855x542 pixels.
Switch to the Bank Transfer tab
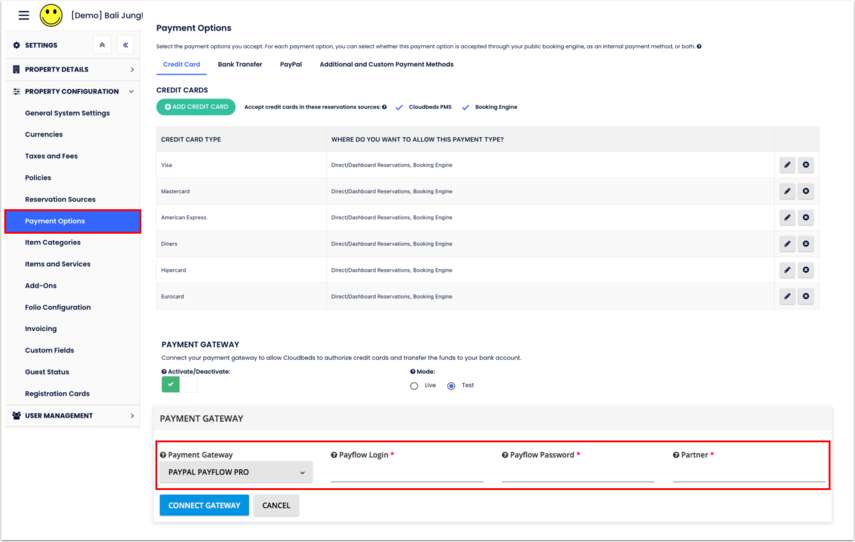click(x=240, y=65)
